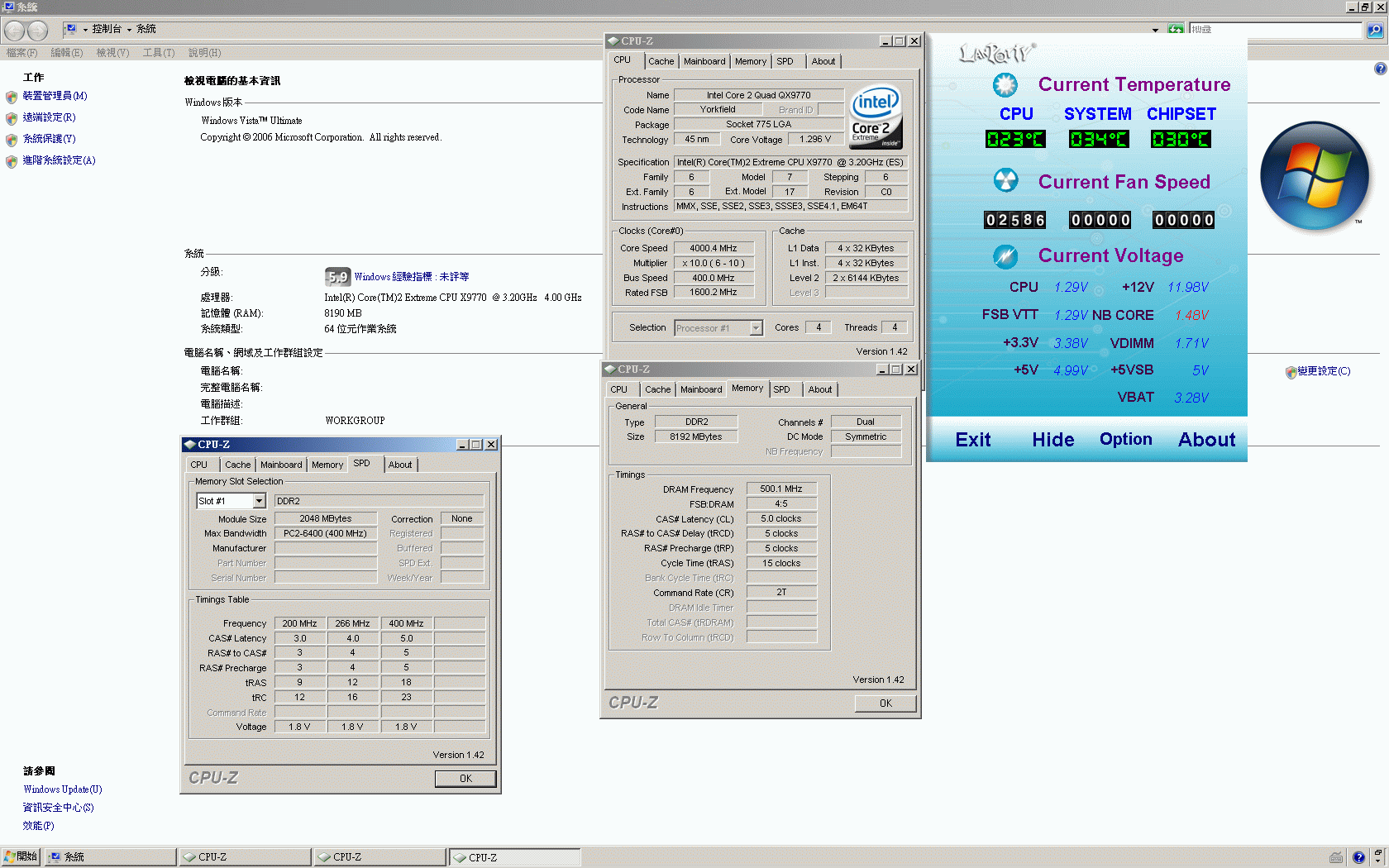Click the search magnifier icon
The image size is (1389, 868).
[1374, 30]
